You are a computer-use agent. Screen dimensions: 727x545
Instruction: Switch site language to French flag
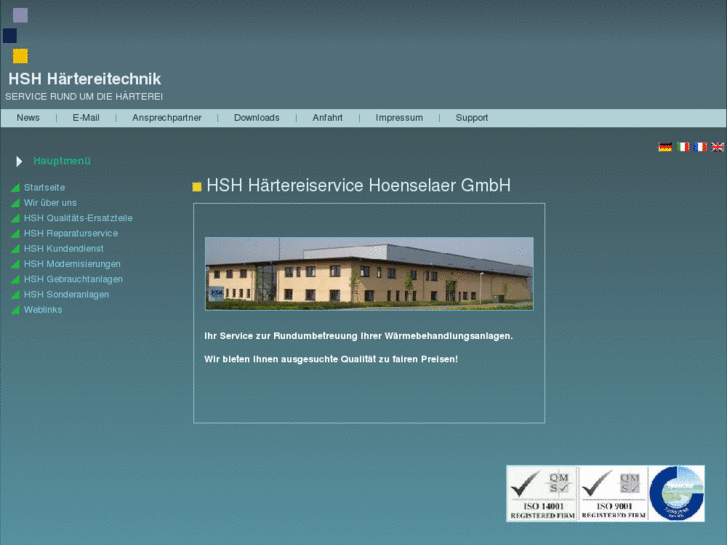(700, 147)
